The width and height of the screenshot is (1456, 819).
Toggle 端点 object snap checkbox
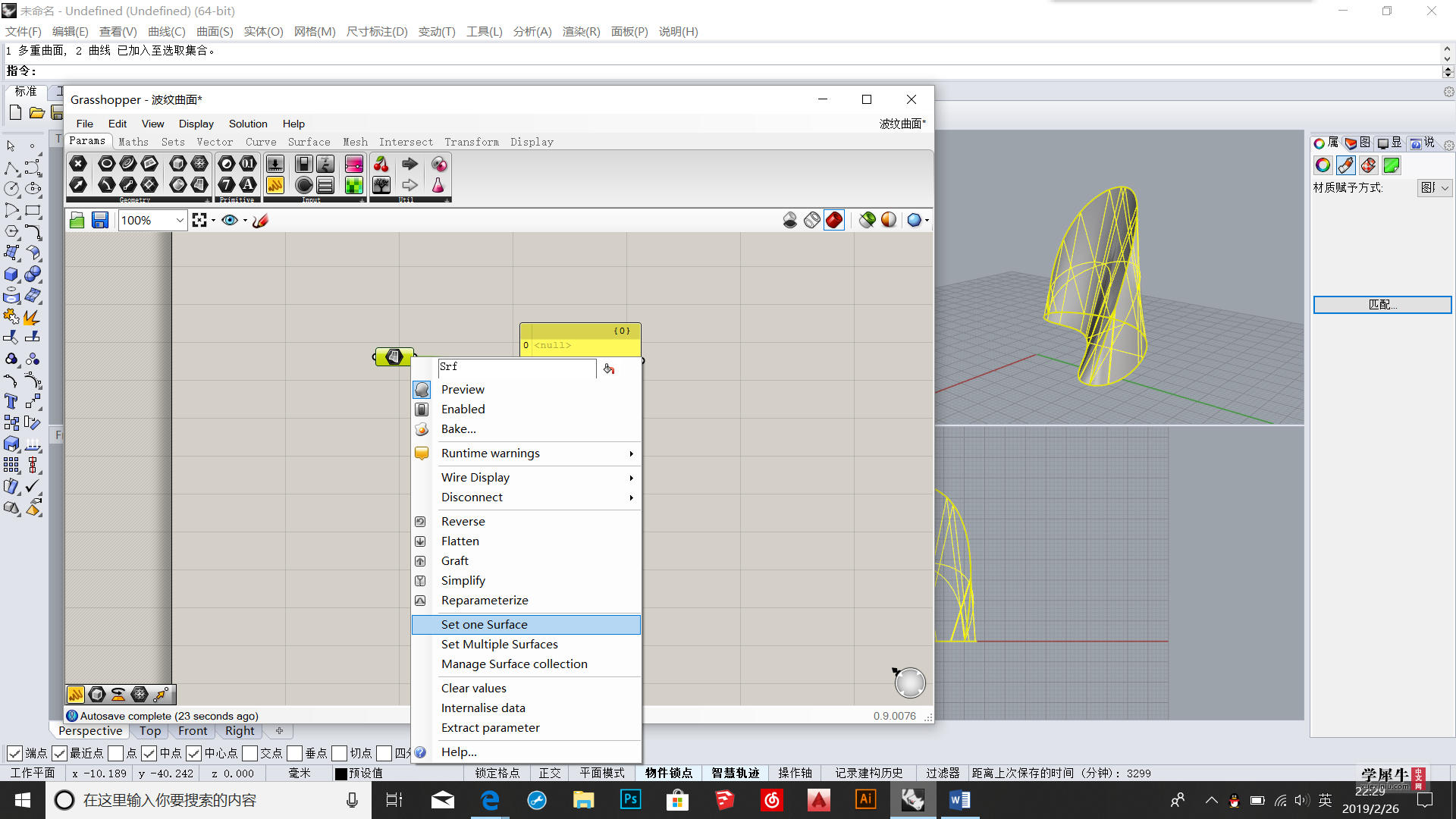click(x=14, y=753)
